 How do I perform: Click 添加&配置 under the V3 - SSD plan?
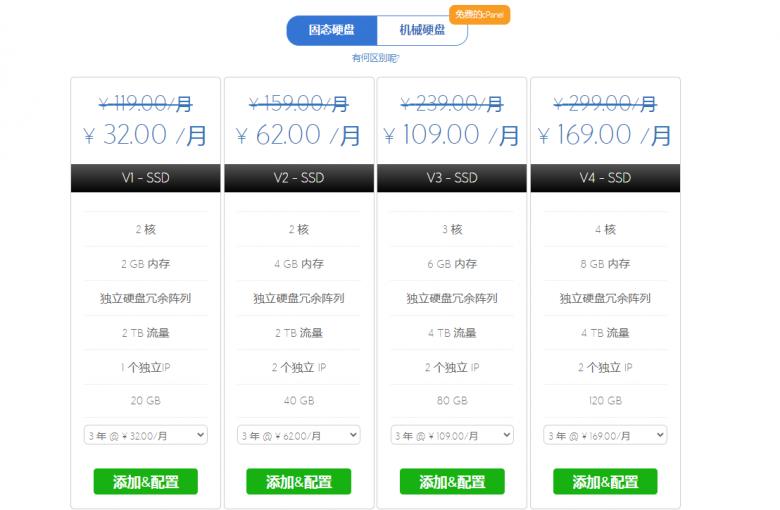[452, 482]
